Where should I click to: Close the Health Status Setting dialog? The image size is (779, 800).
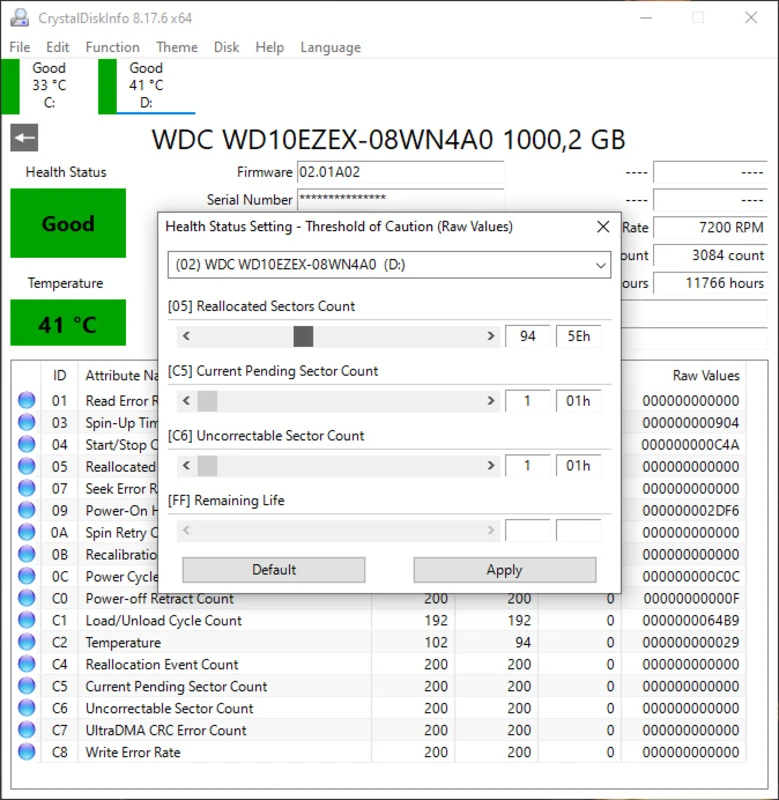tap(603, 227)
